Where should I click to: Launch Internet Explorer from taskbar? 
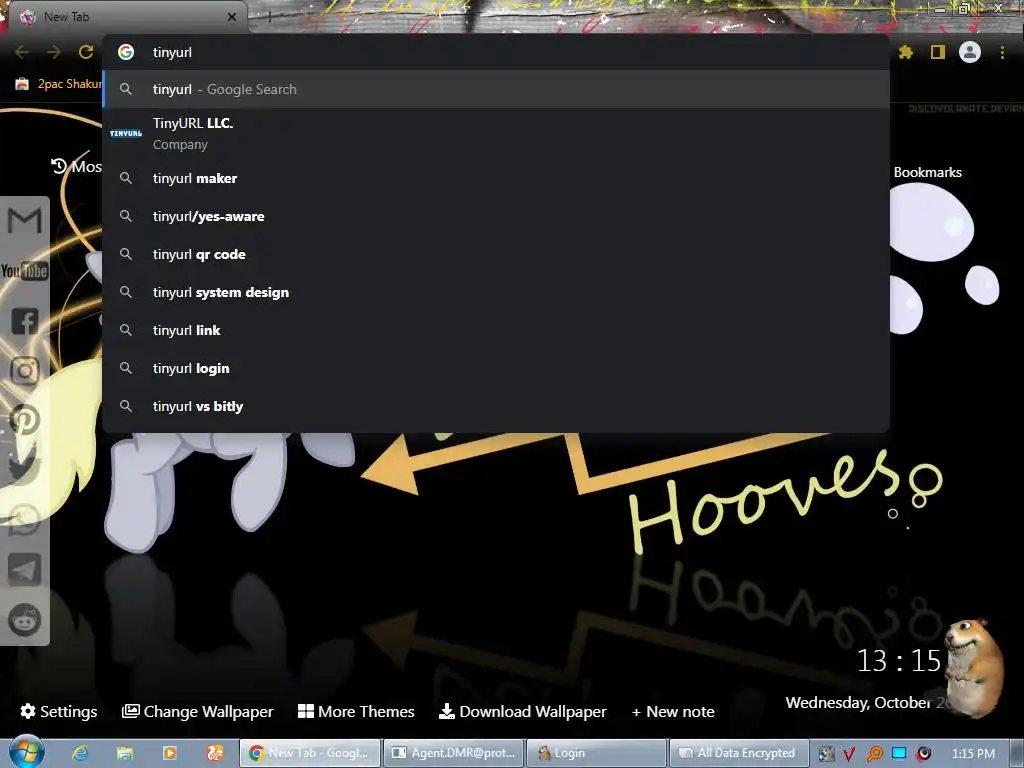click(80, 753)
